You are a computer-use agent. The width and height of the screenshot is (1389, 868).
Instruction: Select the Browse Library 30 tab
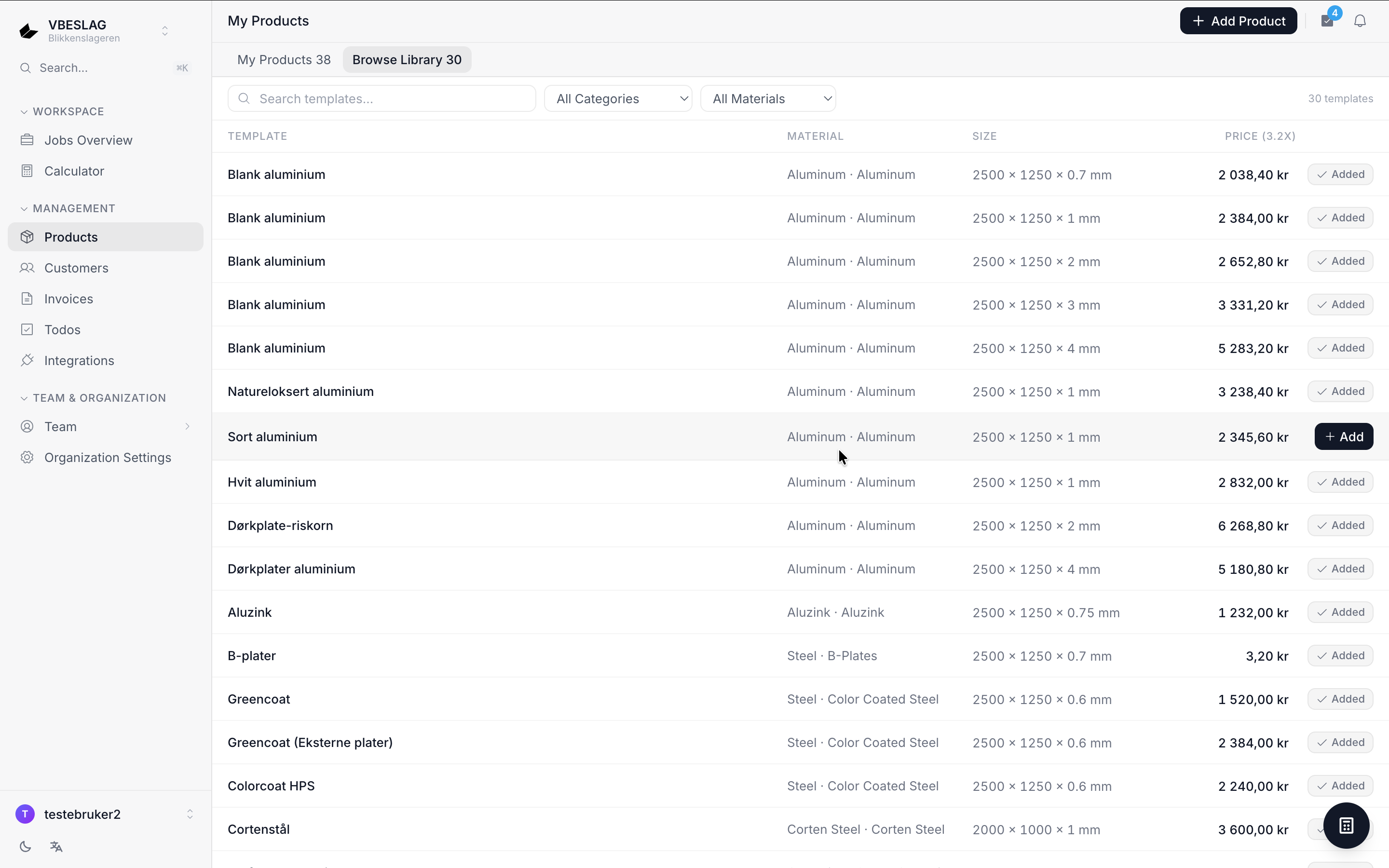point(407,60)
